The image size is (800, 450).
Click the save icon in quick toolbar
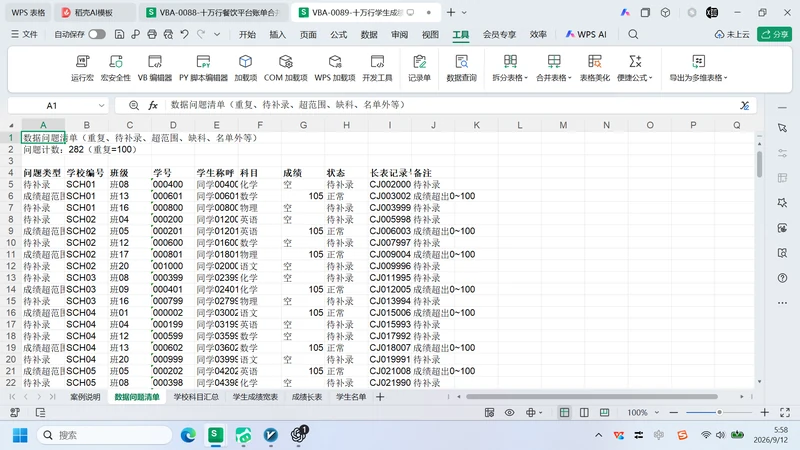click(119, 34)
